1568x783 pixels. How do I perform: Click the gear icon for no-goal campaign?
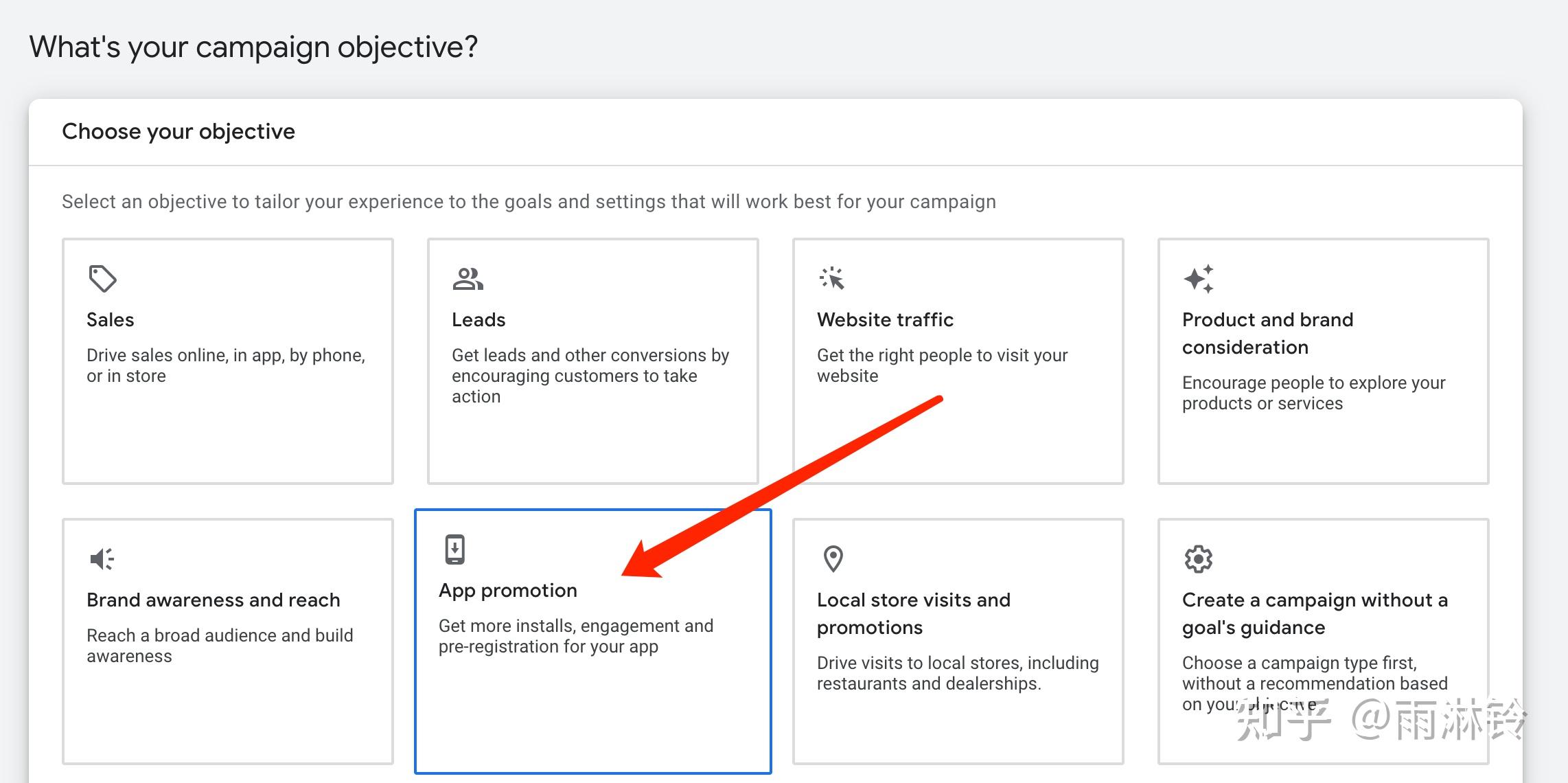(1198, 558)
